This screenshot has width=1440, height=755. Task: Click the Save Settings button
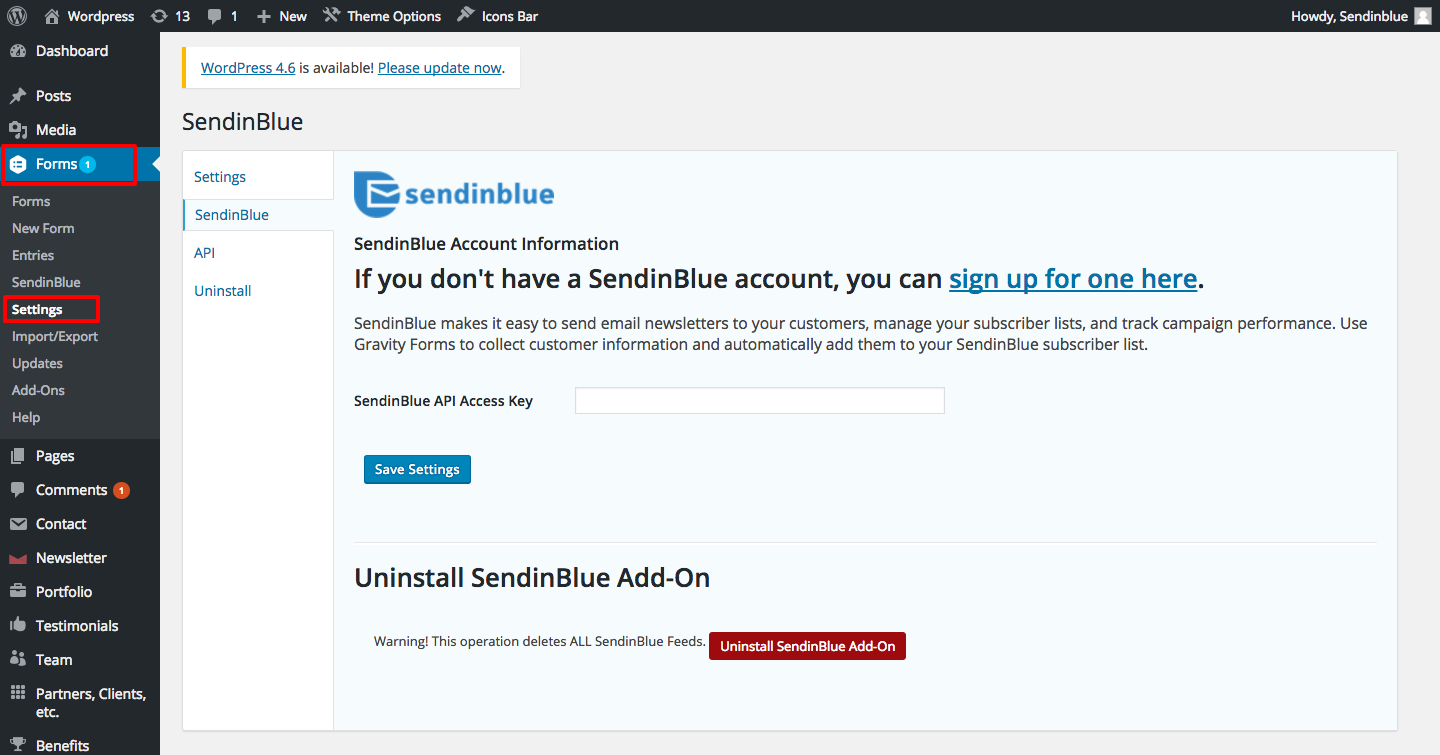pos(417,469)
